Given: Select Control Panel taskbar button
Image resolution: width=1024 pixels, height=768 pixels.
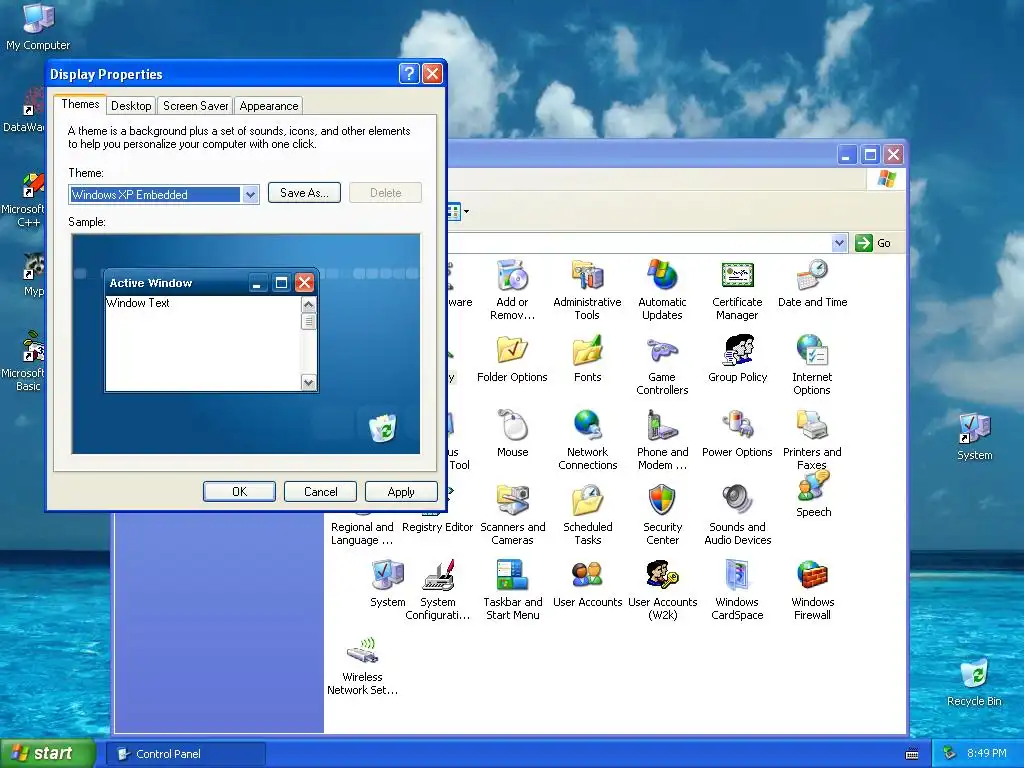Looking at the screenshot, I should [x=185, y=754].
